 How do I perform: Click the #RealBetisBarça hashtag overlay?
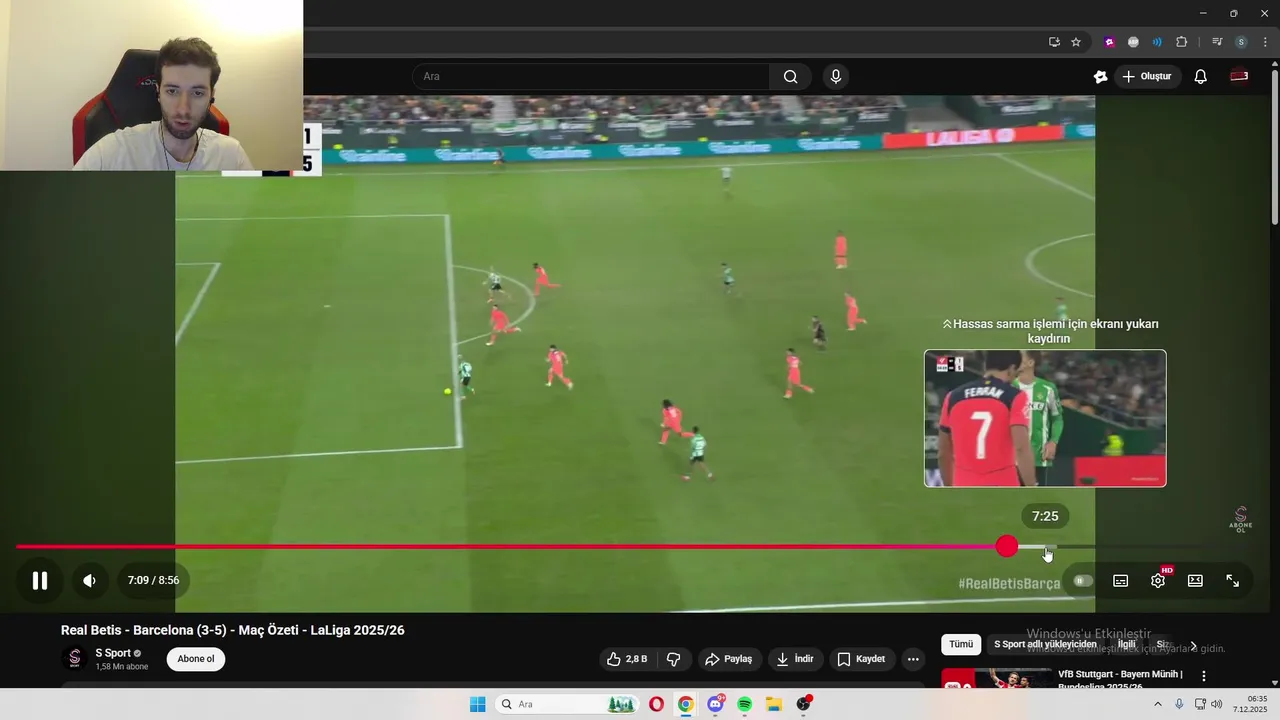[x=1009, y=583]
